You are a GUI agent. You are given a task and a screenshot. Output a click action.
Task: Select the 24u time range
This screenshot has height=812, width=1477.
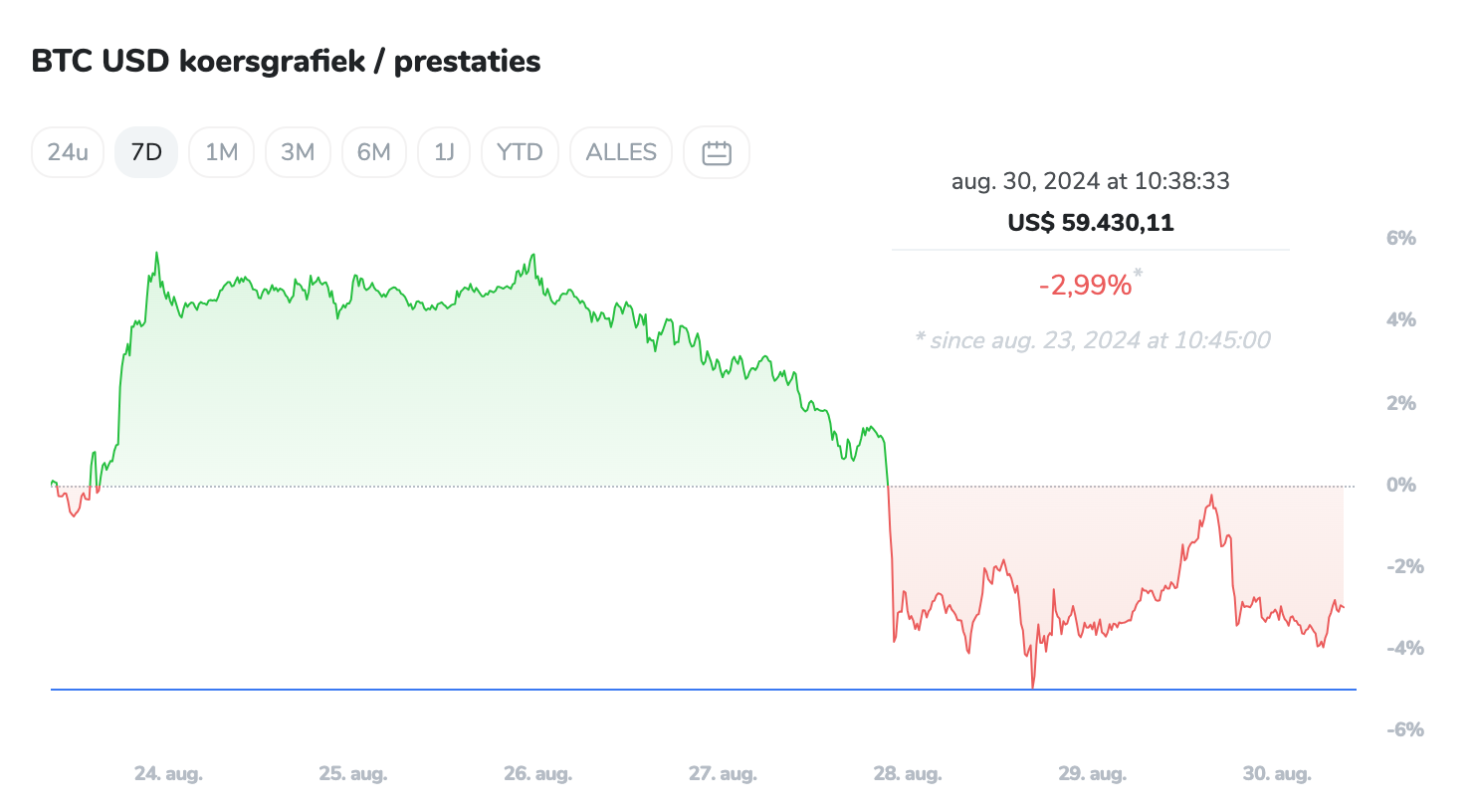(x=68, y=152)
